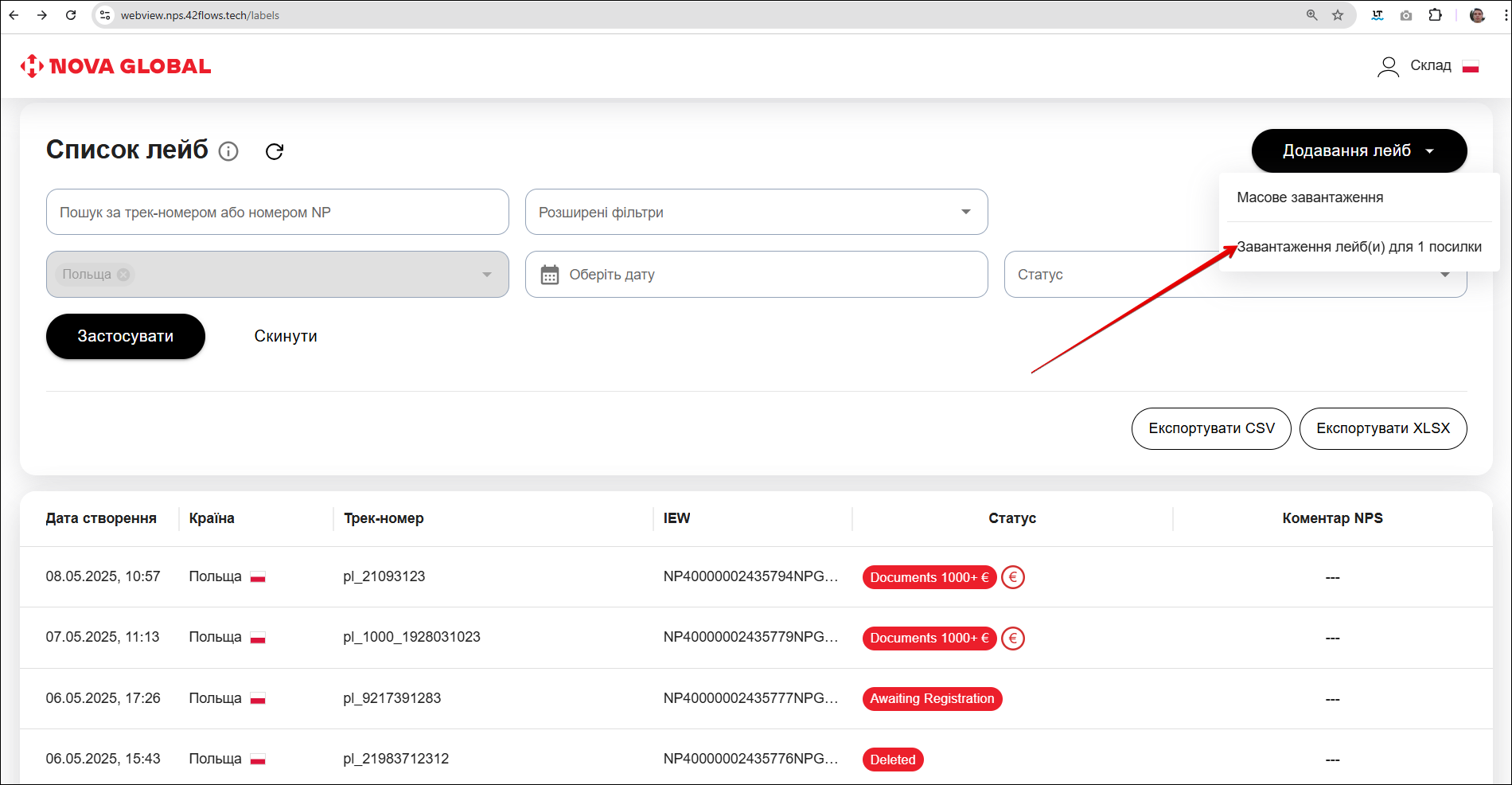Click the Експортувати XLSX button
The image size is (1512, 785).
[1382, 428]
